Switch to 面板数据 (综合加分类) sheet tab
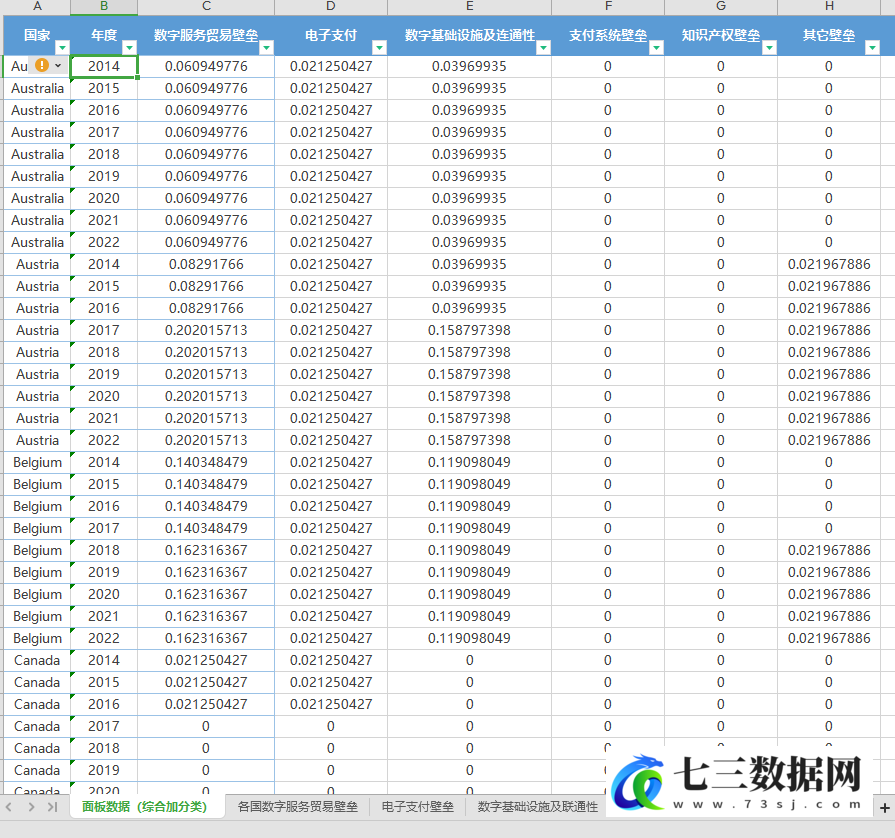The width and height of the screenshot is (895, 838). (x=144, y=807)
